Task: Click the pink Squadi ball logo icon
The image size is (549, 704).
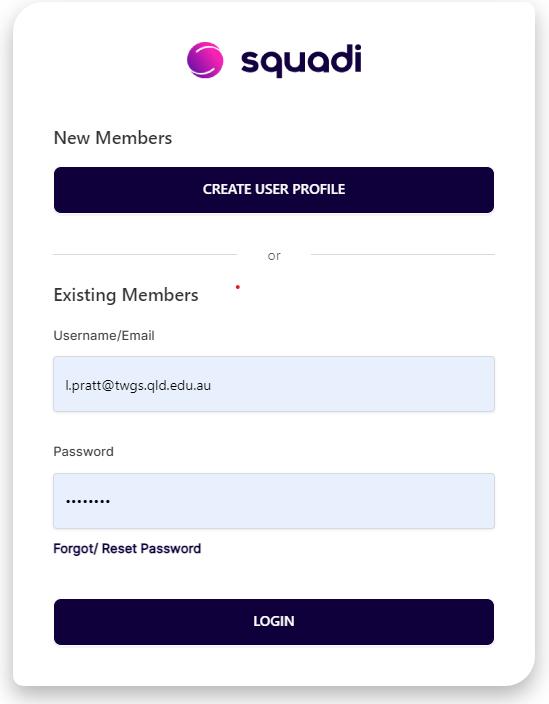Action: (205, 60)
